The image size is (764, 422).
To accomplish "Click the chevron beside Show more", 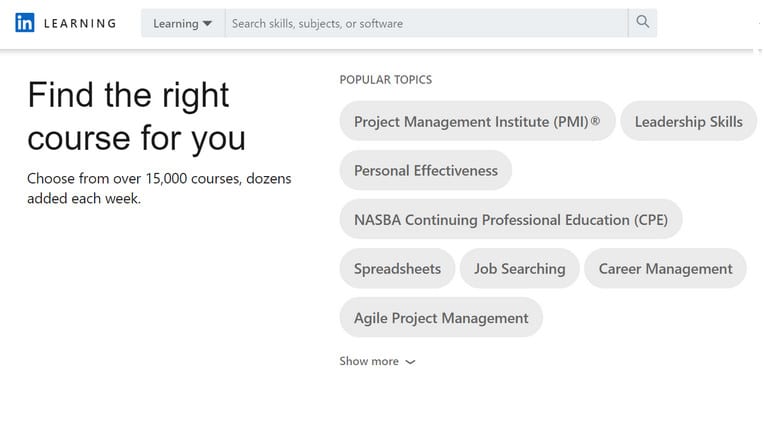I will point(410,362).
